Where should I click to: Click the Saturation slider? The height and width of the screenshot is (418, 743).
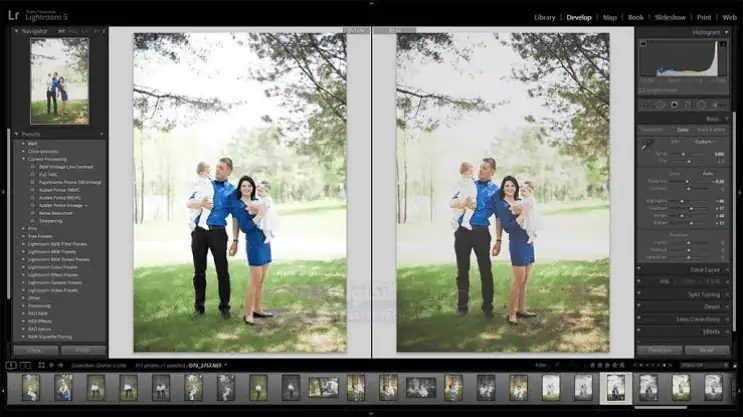click(x=689, y=257)
